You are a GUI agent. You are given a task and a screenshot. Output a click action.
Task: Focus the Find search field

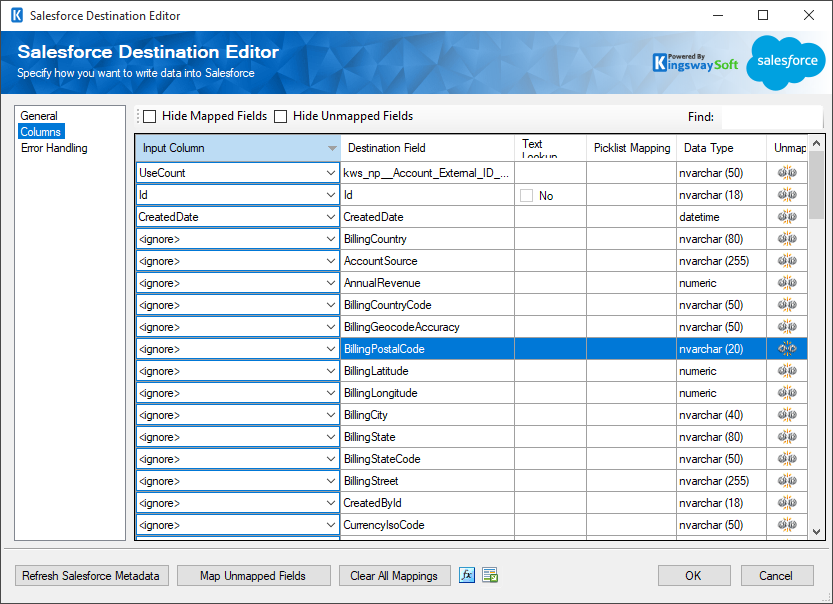[772, 117]
